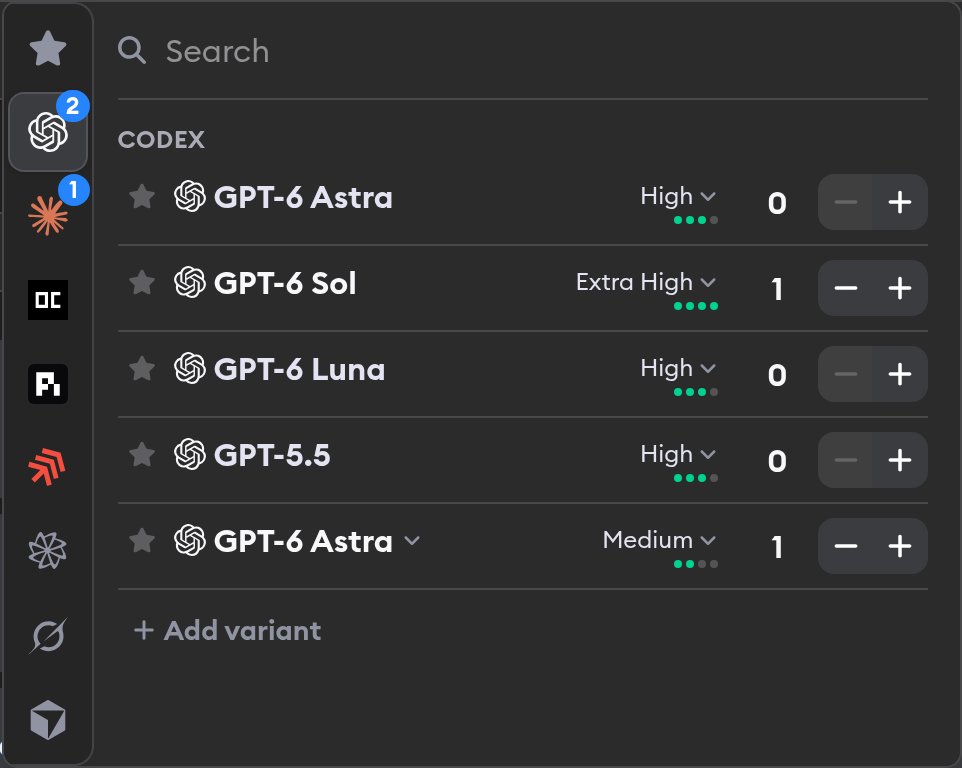Select the slashed-circle provider icon

(48, 636)
